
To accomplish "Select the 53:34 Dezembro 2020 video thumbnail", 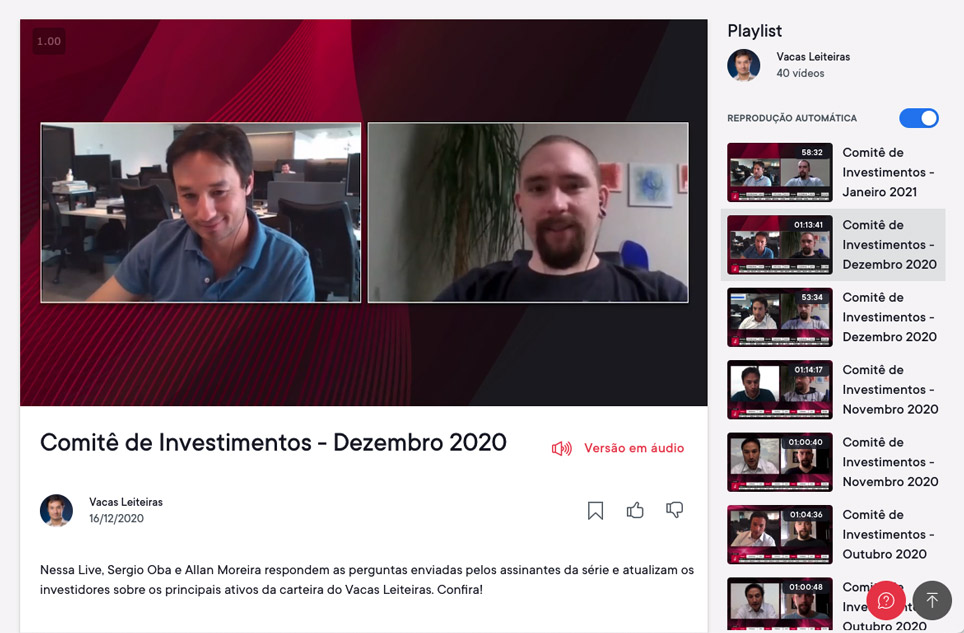I will (780, 317).
